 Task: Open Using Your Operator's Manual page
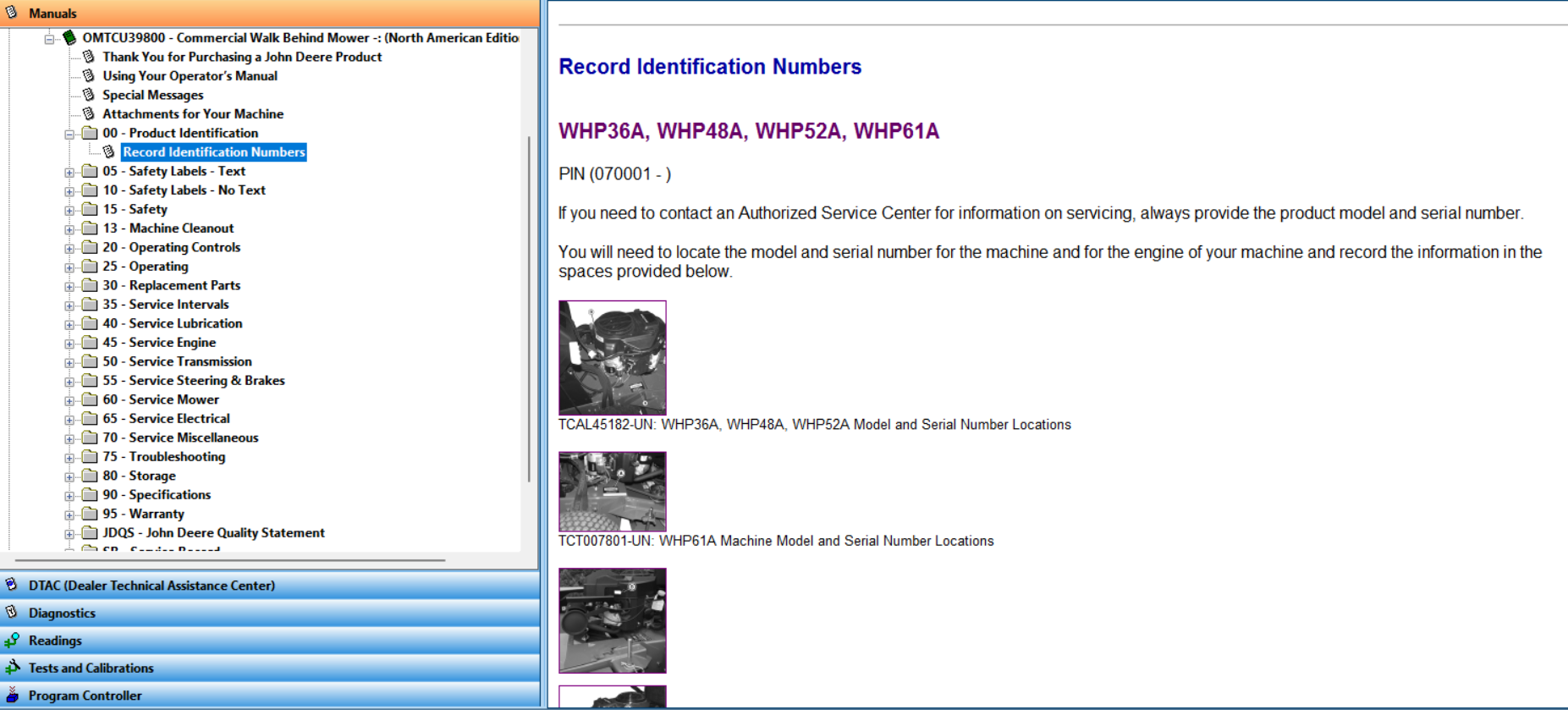point(190,75)
